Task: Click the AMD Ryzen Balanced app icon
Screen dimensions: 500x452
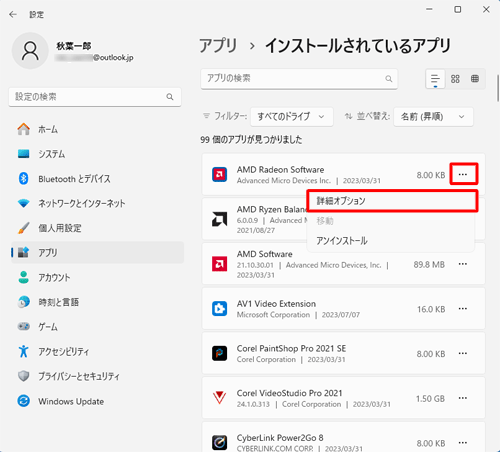Action: point(219,219)
